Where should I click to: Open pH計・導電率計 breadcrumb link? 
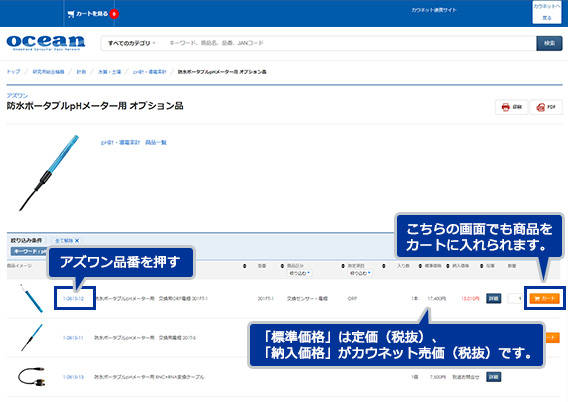[x=149, y=72]
